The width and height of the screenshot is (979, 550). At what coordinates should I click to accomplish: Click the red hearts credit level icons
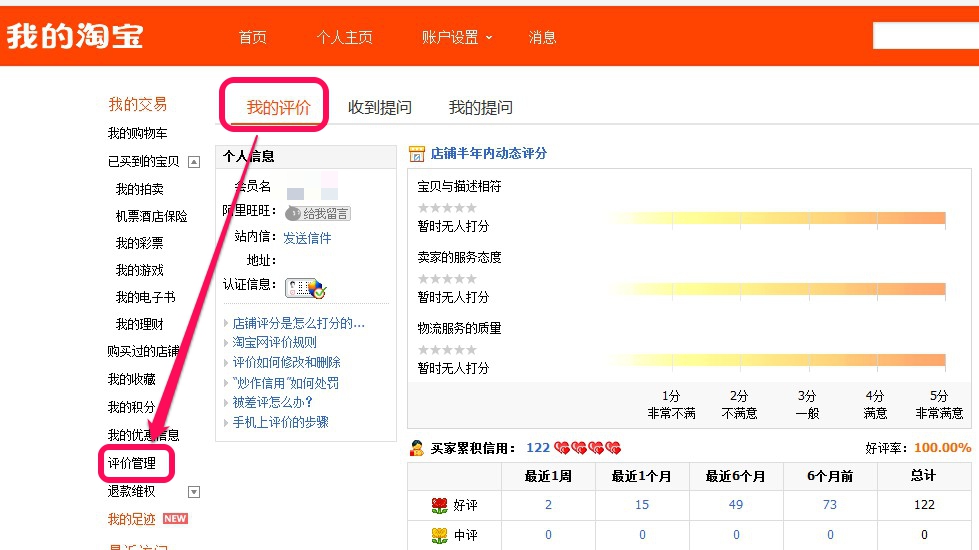[588, 448]
